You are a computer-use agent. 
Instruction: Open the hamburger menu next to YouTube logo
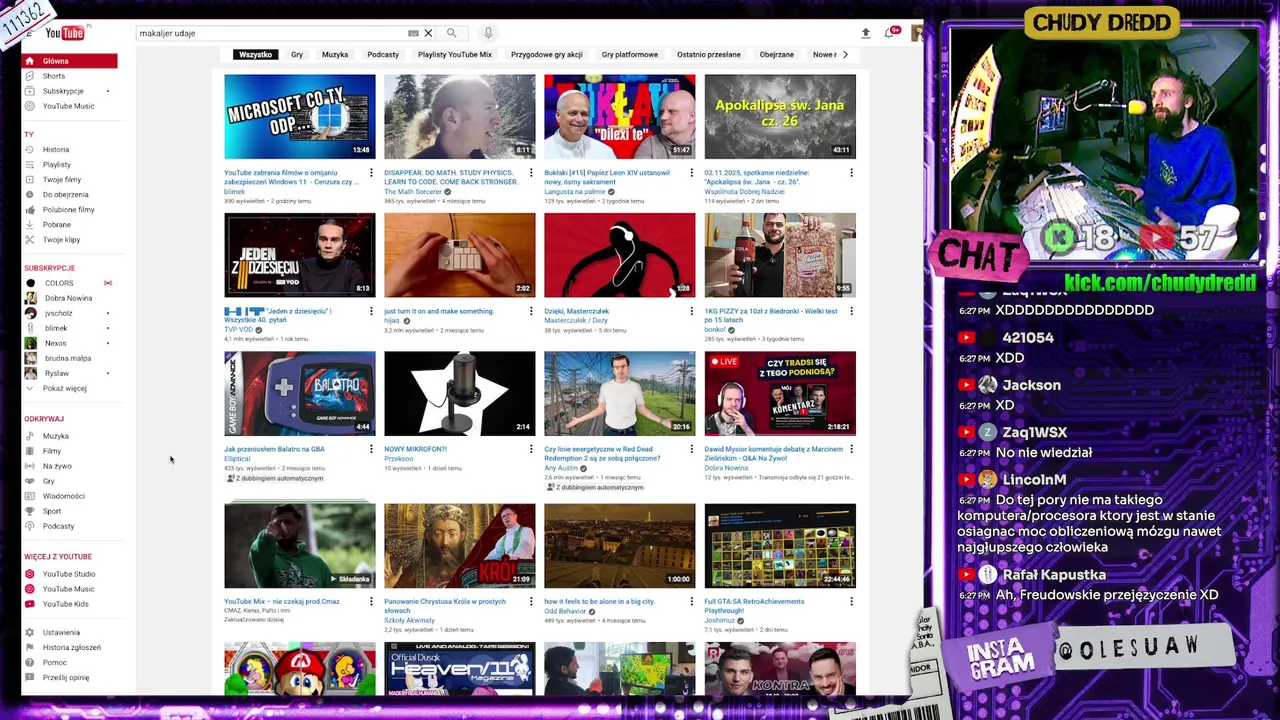pos(29,33)
